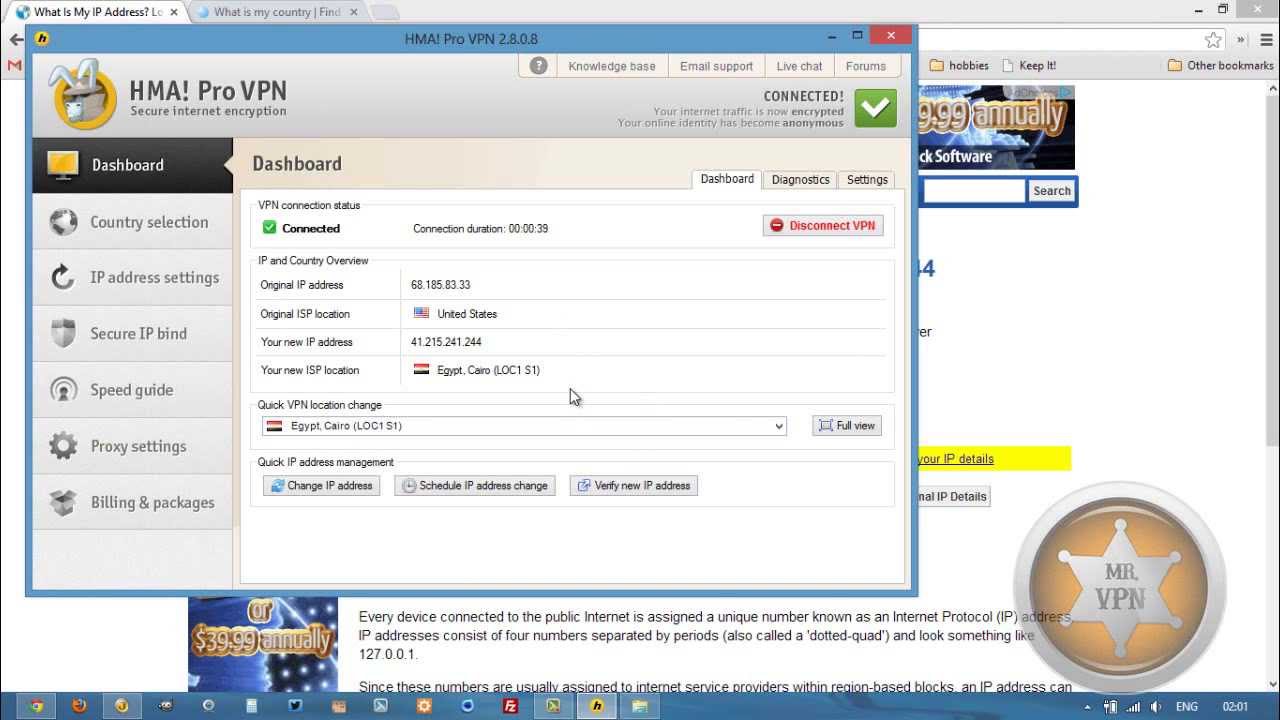This screenshot has width=1280, height=720.
Task: Click the new IP address 41.215.241.244
Action: [x=446, y=342]
